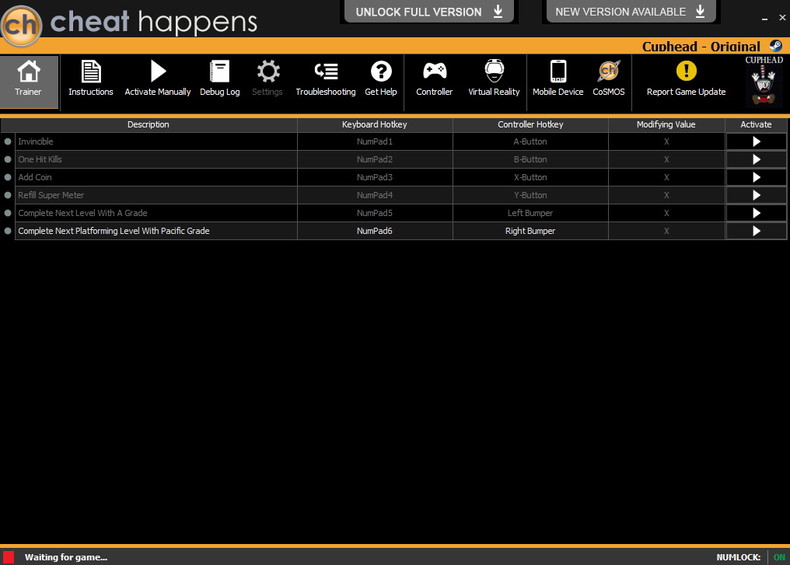Toggle the Refill Super Meter indicator
Viewport: 790px width, 565px height.
click(x=8, y=195)
